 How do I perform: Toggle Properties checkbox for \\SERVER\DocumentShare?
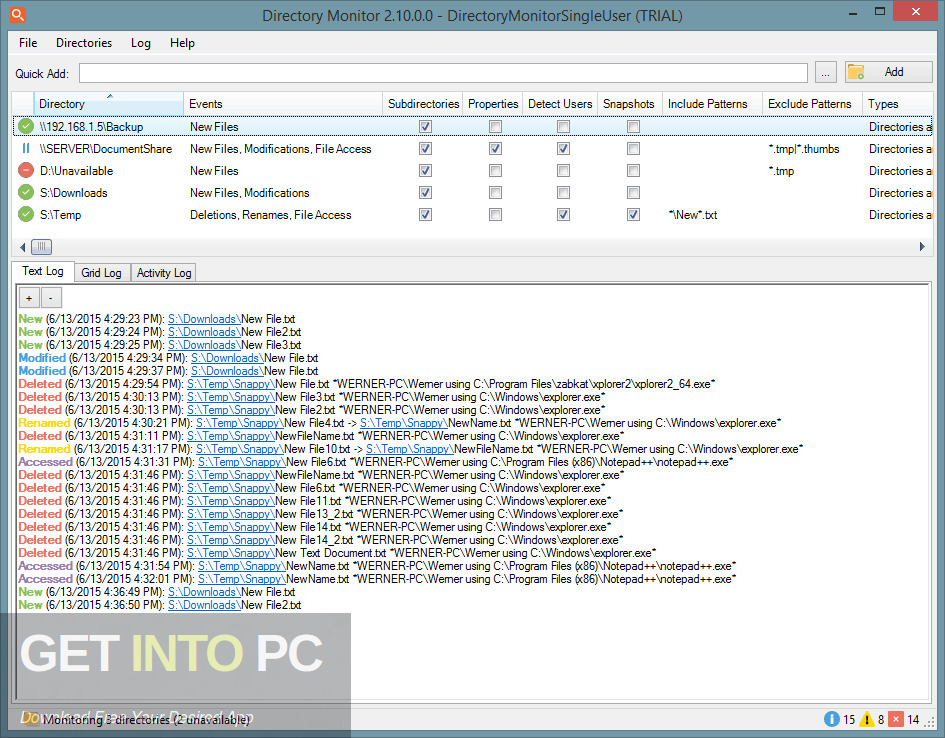[x=495, y=149]
